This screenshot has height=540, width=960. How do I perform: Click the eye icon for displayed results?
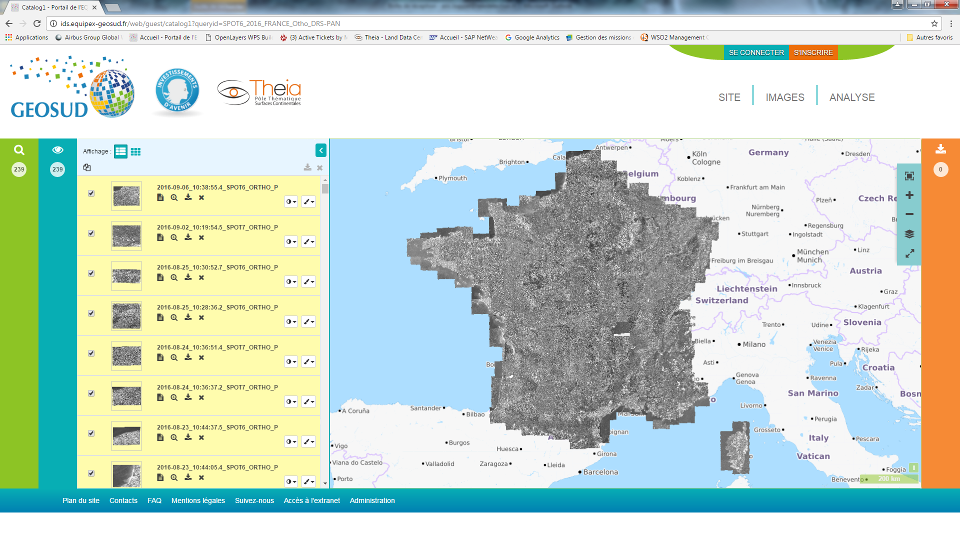click(x=58, y=150)
